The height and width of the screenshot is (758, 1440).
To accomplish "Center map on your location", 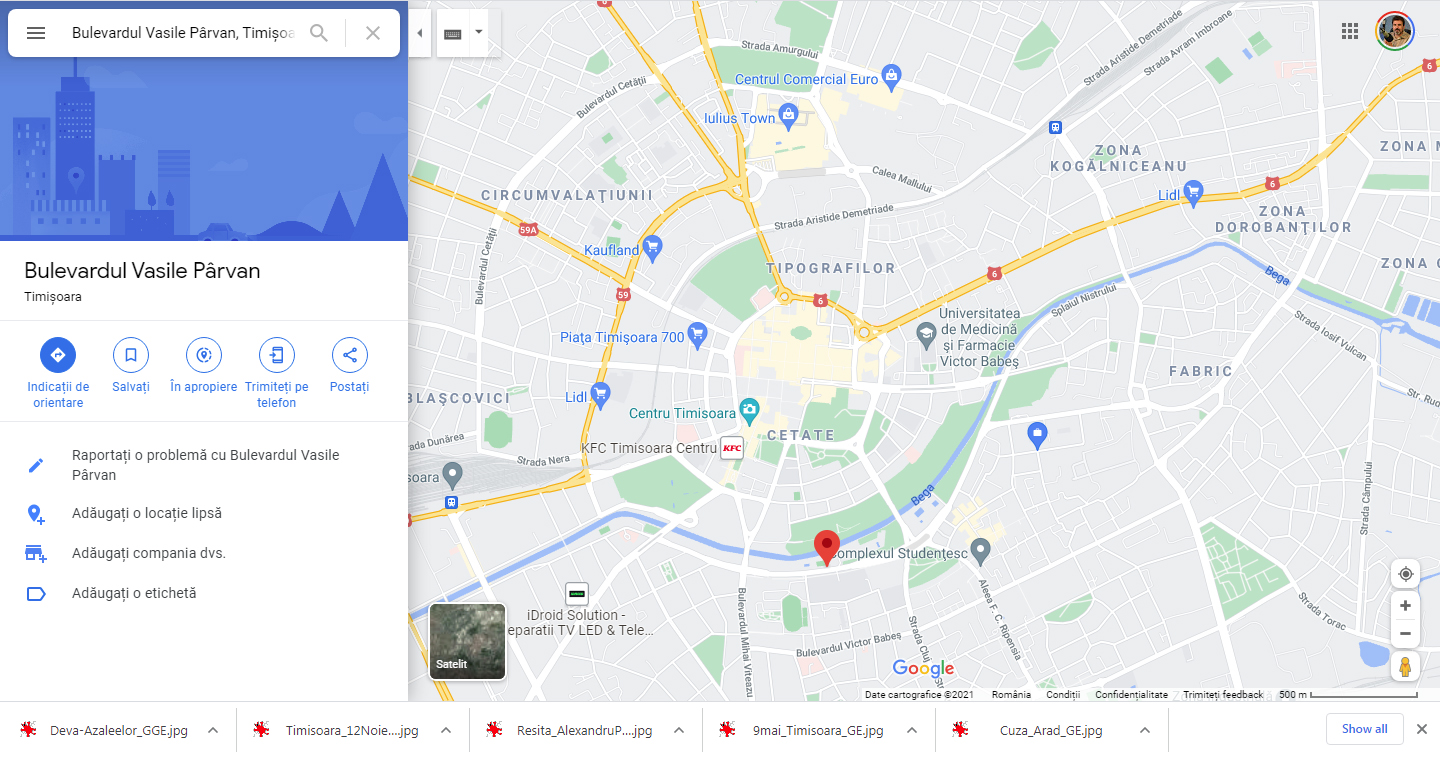I will pyautogui.click(x=1405, y=574).
